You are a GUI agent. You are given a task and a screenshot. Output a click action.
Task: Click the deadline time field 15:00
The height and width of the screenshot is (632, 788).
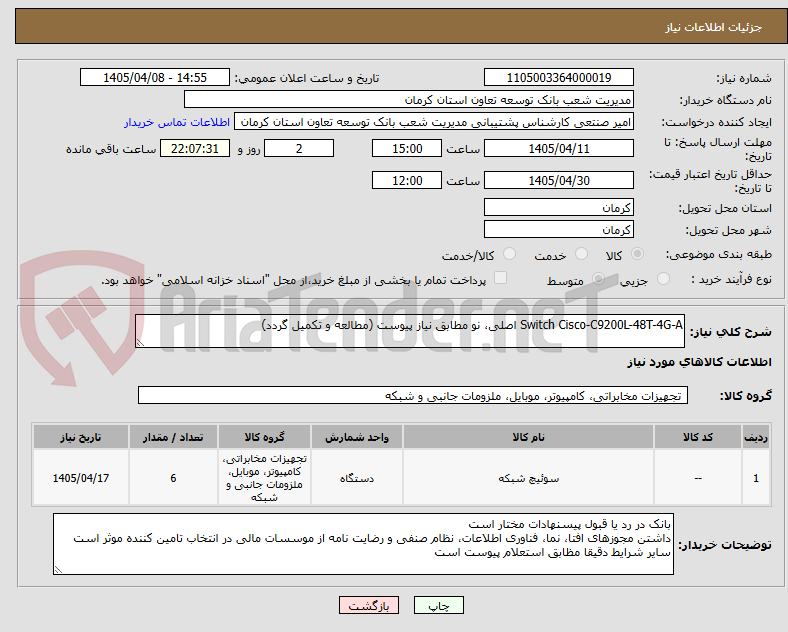coord(407,149)
